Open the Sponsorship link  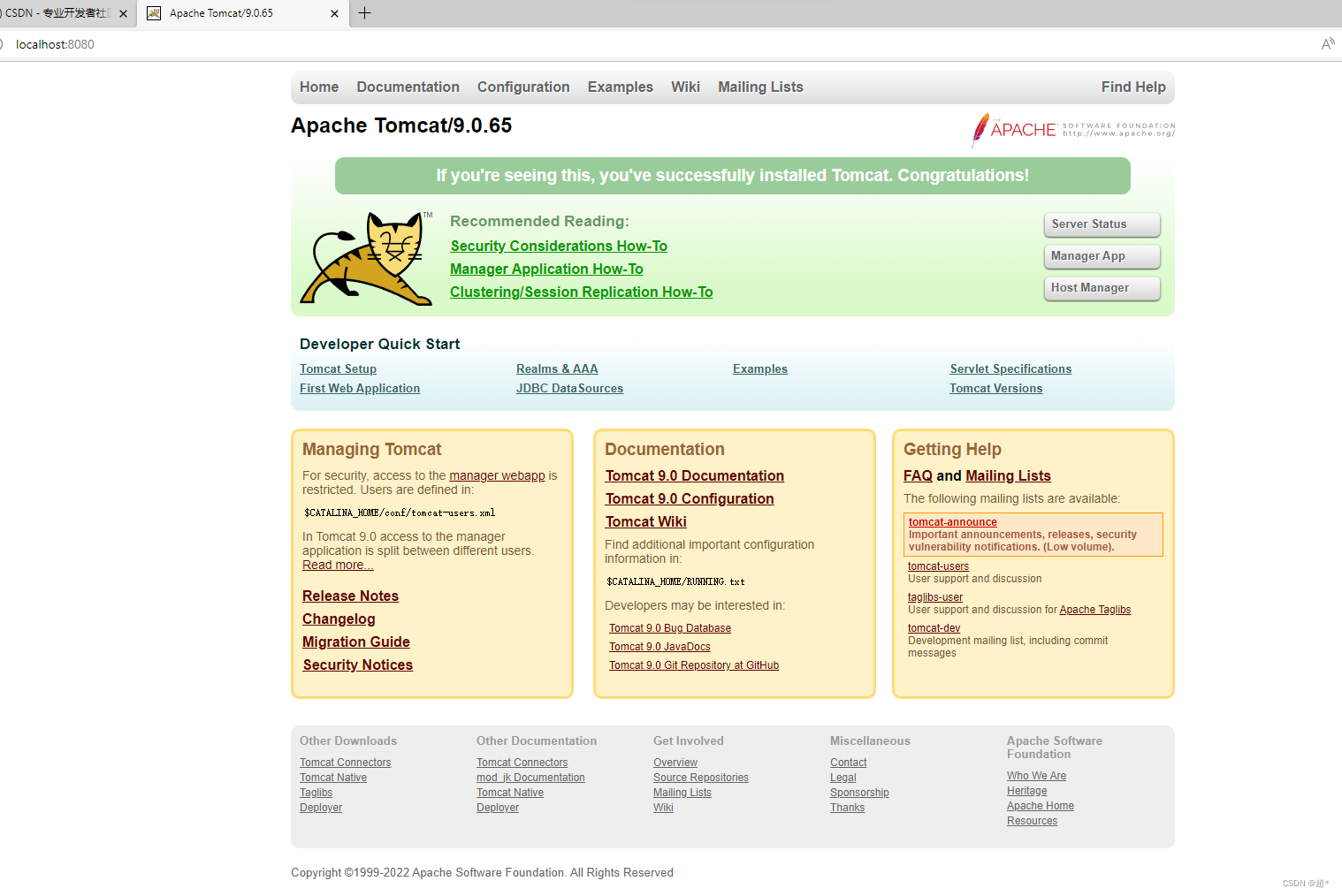tap(859, 793)
